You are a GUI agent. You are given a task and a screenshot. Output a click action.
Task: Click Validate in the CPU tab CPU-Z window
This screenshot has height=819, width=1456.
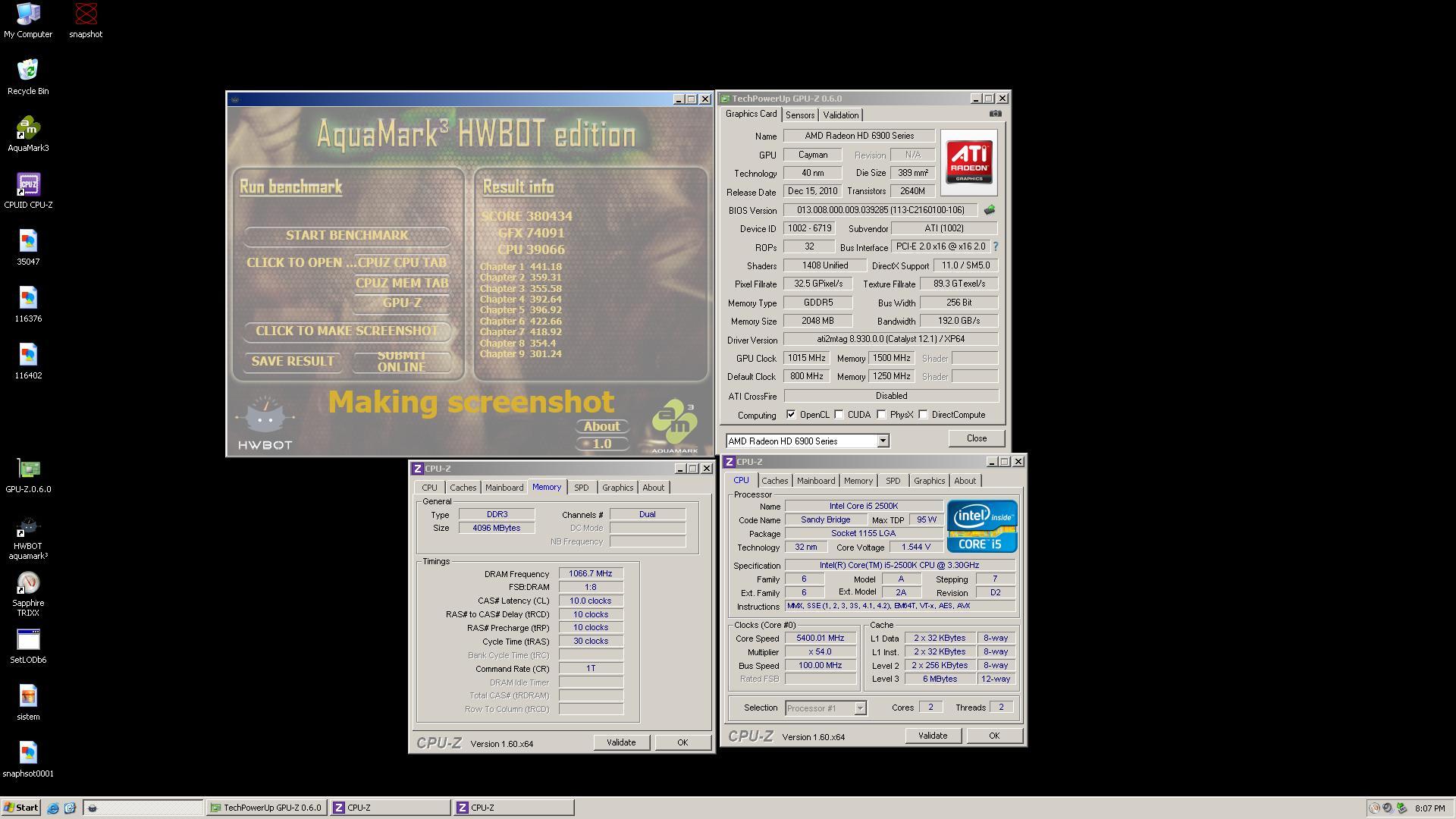pyautogui.click(x=932, y=736)
